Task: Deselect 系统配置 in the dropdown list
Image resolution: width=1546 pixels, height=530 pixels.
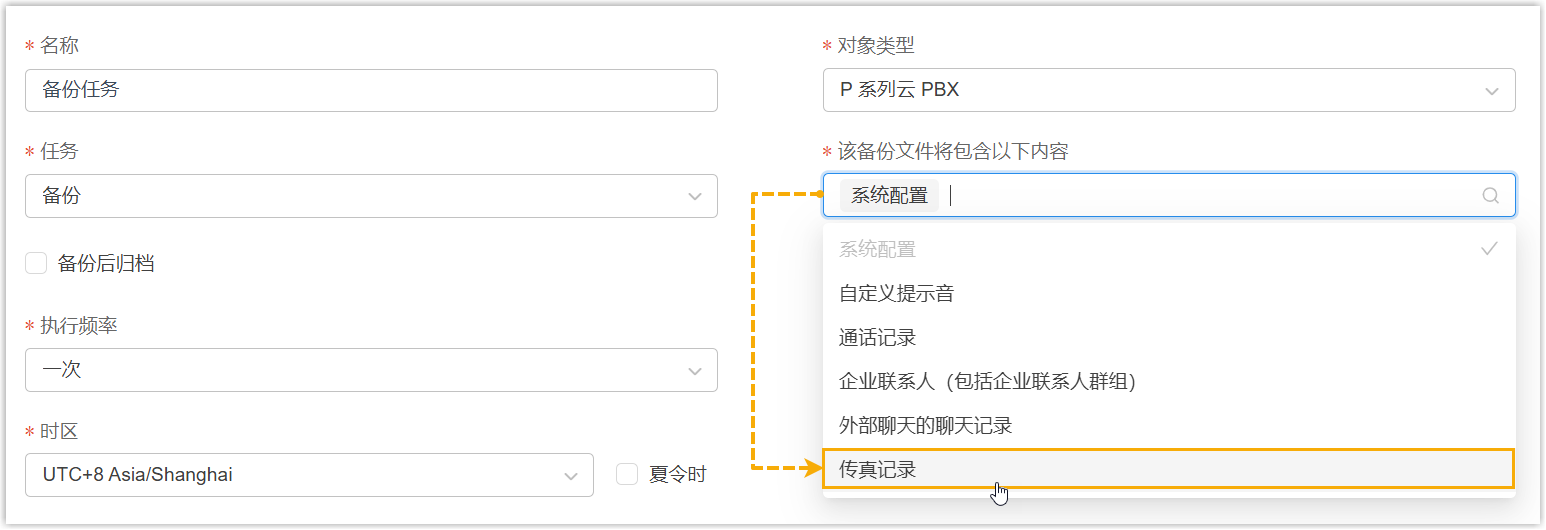Action: (x=877, y=250)
